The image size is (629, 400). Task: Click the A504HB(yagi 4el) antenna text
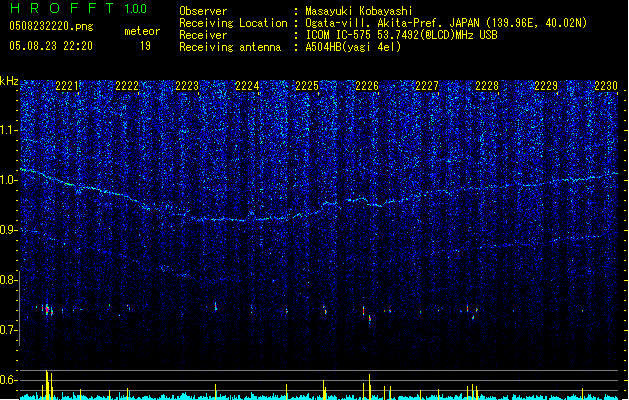(353, 47)
